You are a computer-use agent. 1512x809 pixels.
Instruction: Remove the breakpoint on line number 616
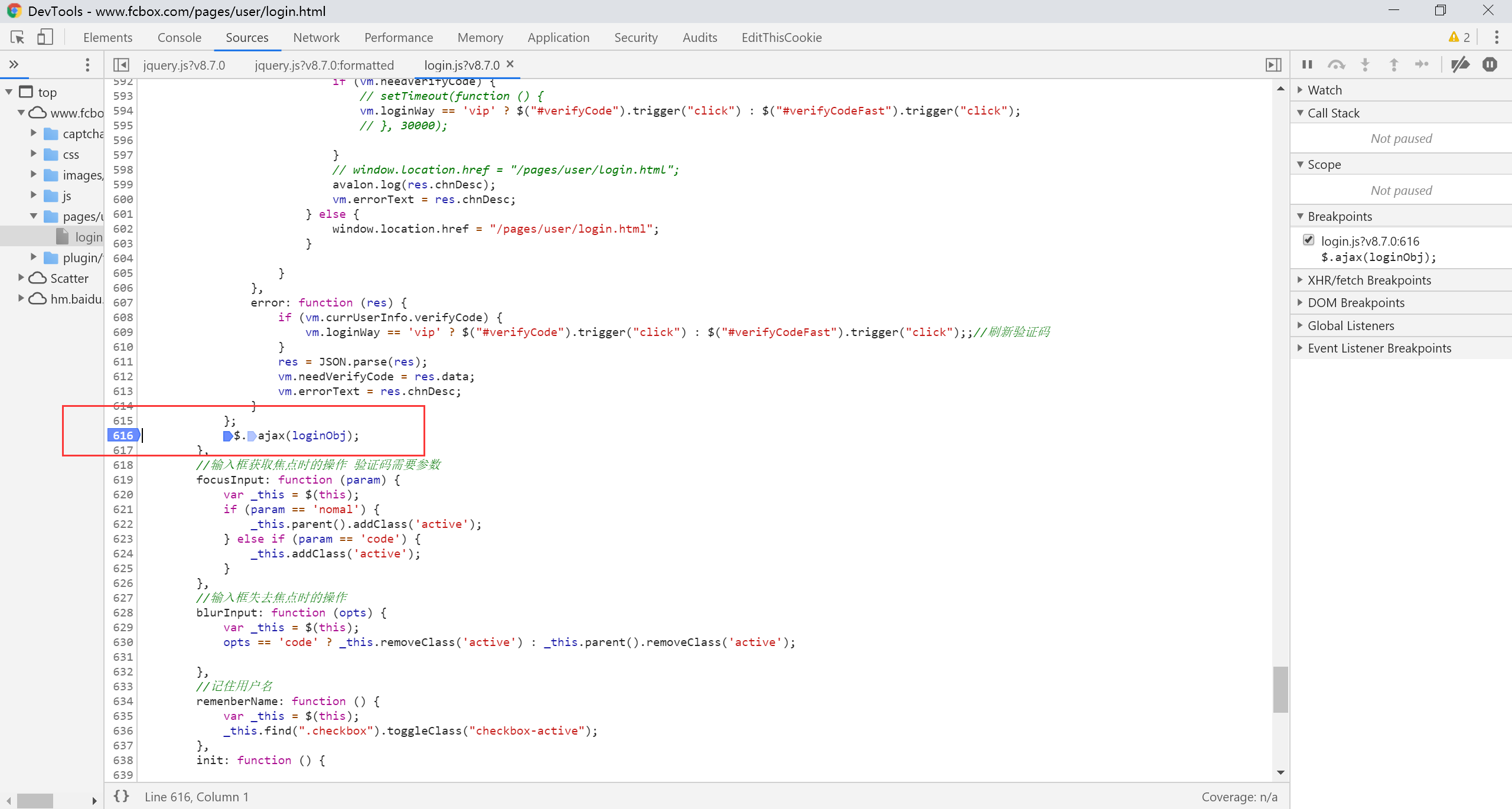(x=123, y=435)
